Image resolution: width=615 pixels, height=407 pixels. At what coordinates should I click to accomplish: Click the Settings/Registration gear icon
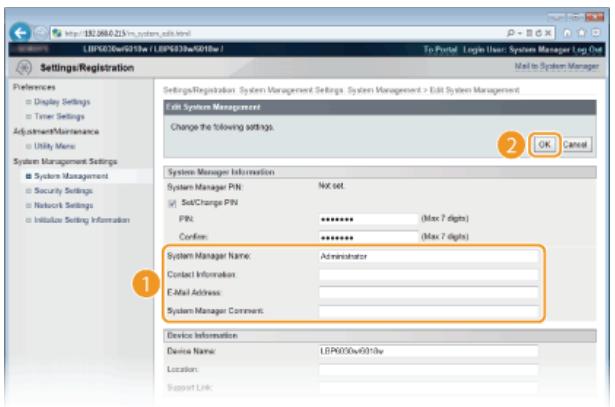[24, 67]
